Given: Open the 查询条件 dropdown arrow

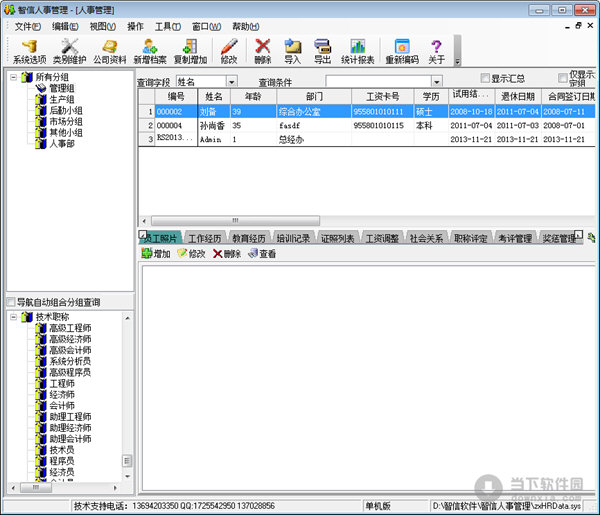Looking at the screenshot, I should [x=437, y=81].
